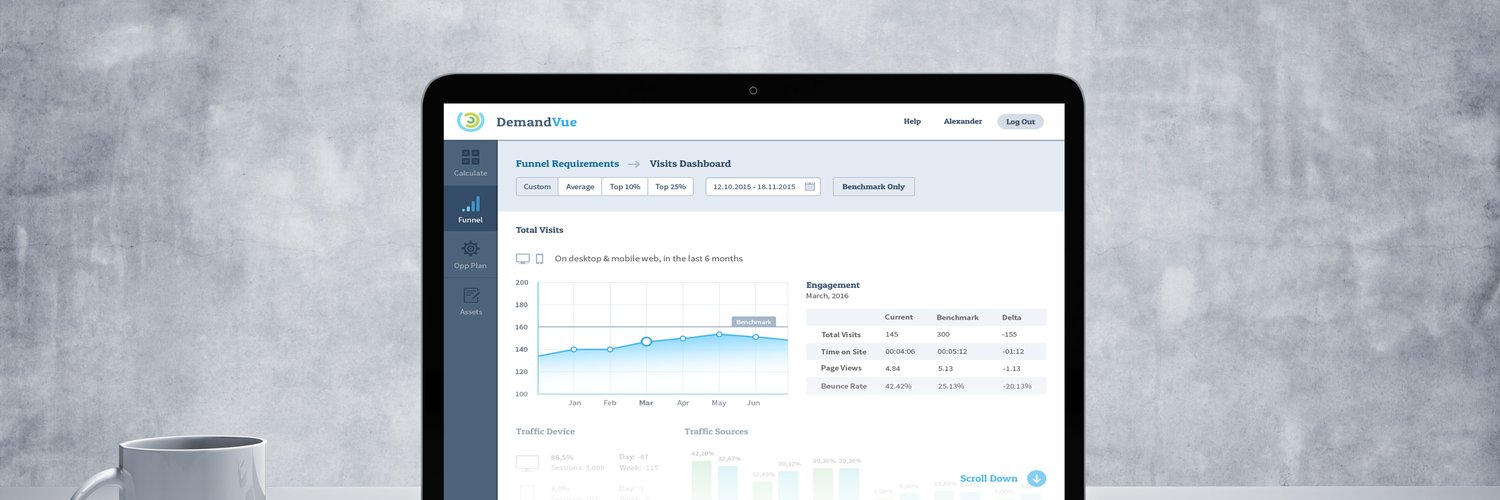
Task: Click the Visits Dashboard breadcrumb
Action: (x=690, y=163)
